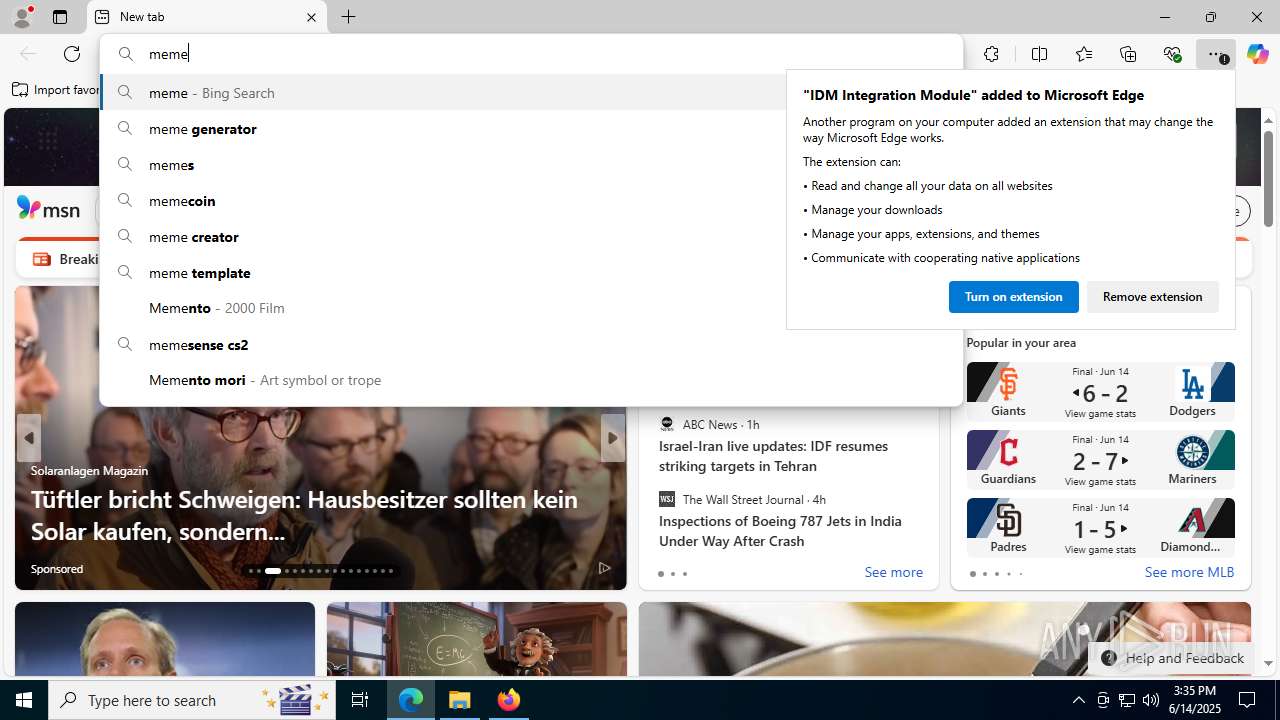Click the page vertical scrollbar thumb

1268,177
